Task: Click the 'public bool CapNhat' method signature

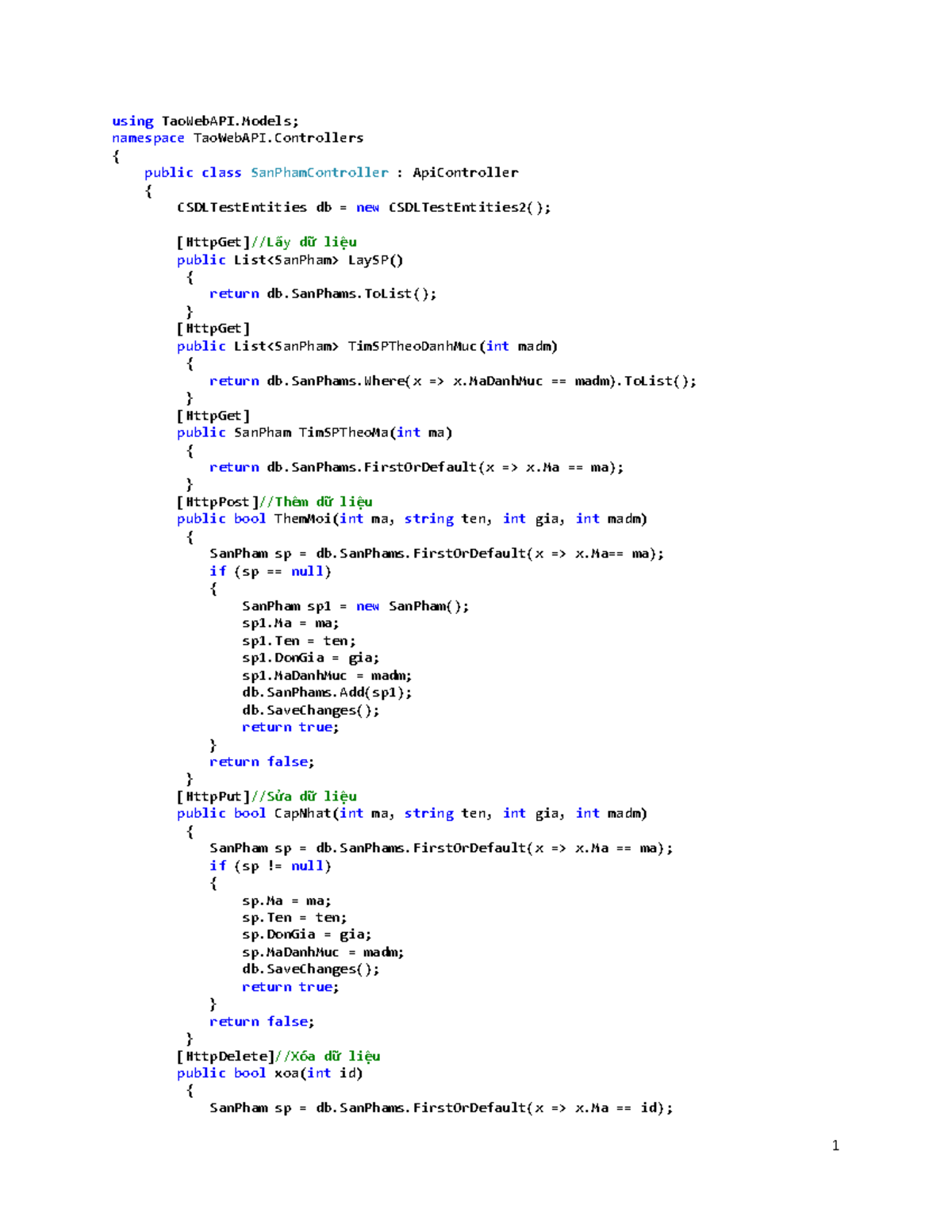Action: point(413,814)
